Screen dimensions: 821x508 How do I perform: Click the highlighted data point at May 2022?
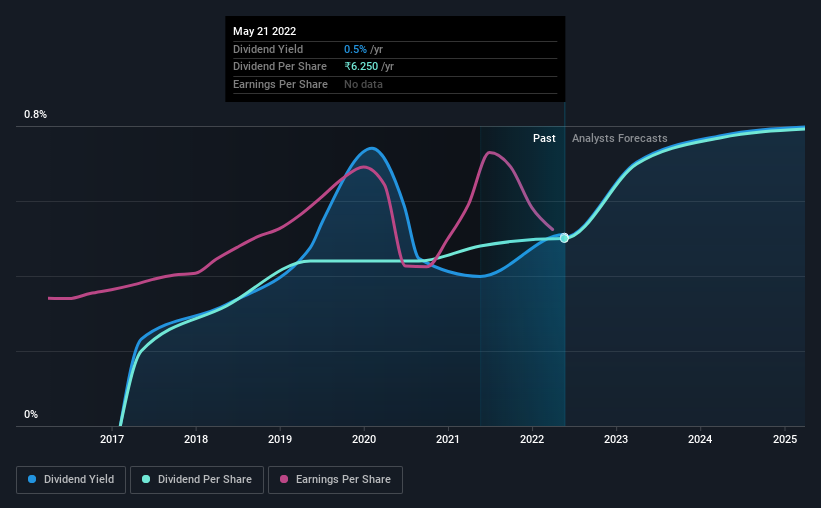pyautogui.click(x=564, y=238)
